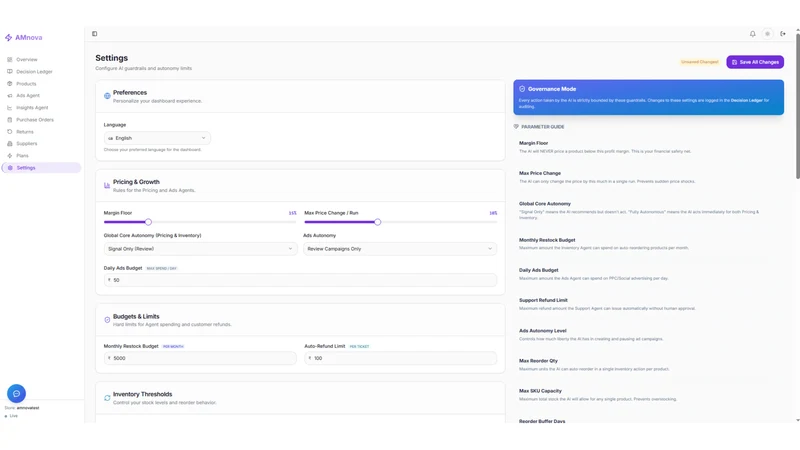
Task: Click the Budgets & Limits shield icon
Action: [x=107, y=320]
